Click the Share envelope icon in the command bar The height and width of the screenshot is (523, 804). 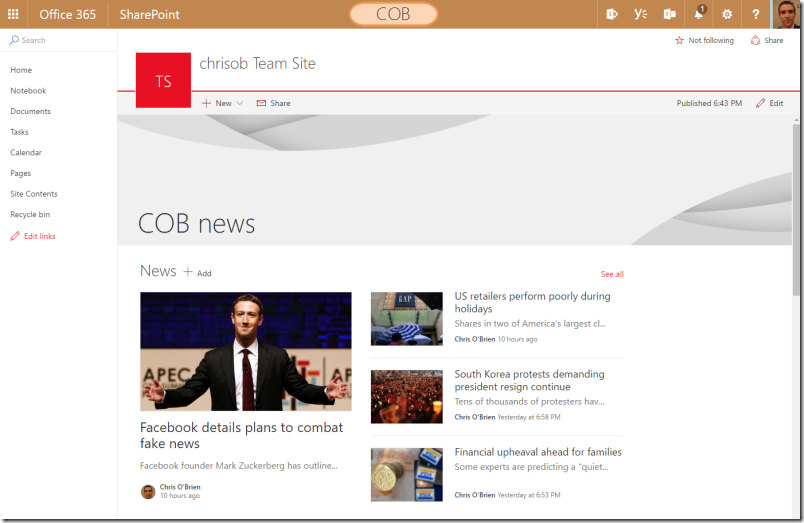pos(262,103)
